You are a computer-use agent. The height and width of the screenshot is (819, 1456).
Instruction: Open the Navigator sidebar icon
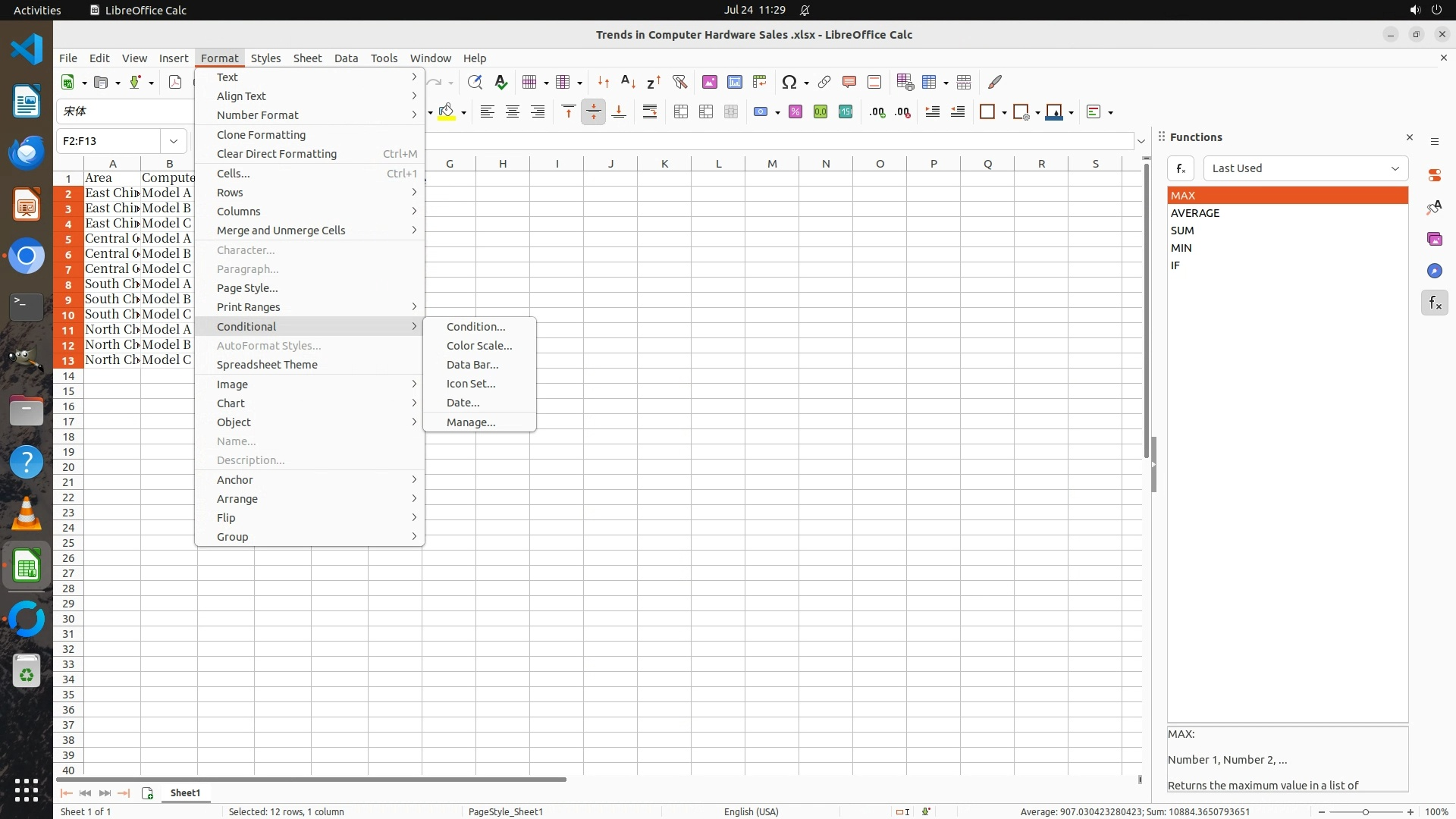pyautogui.click(x=1434, y=271)
